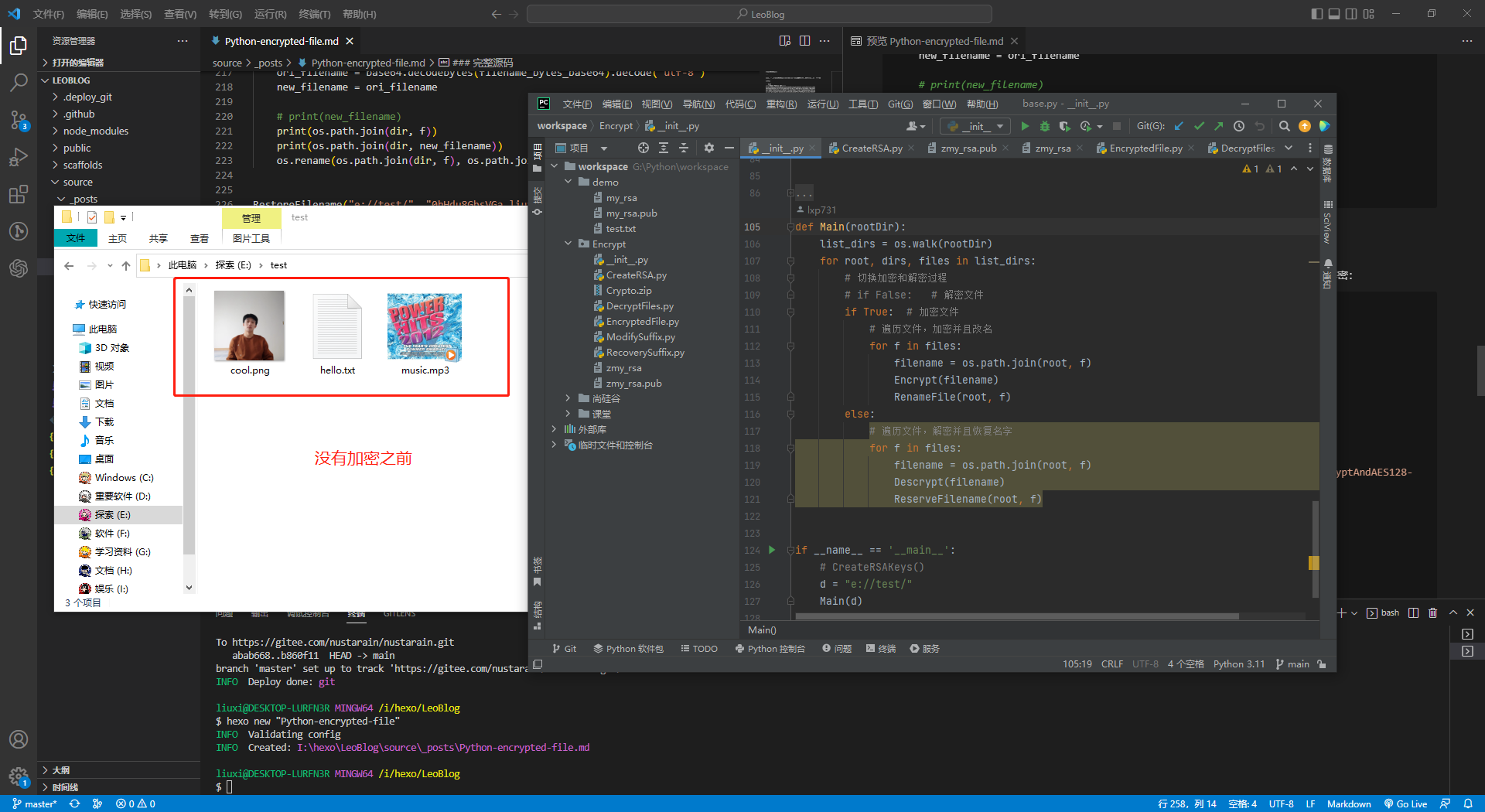The image size is (1485, 812).
Task: Click PyCharm Git push arrow
Action: [1219, 126]
